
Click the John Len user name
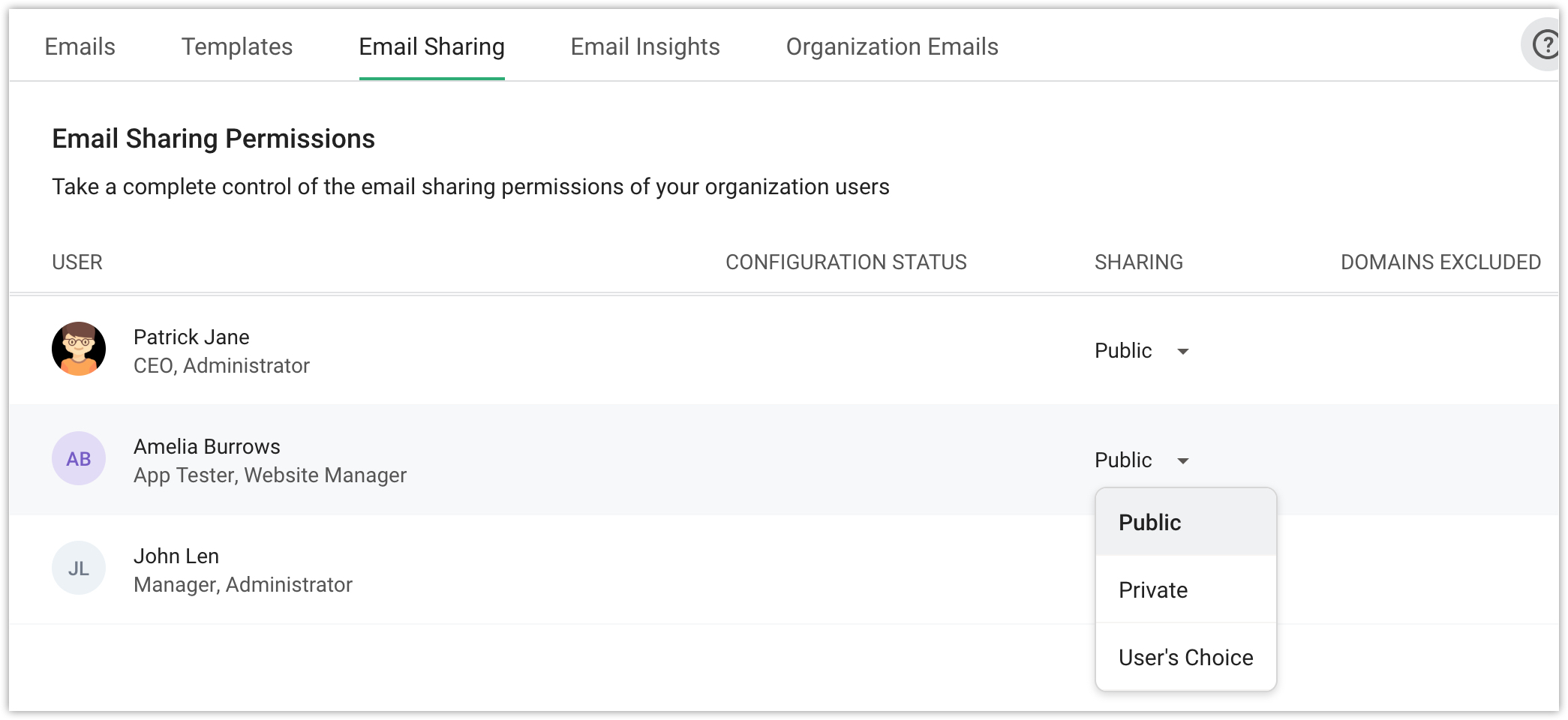[x=176, y=556]
